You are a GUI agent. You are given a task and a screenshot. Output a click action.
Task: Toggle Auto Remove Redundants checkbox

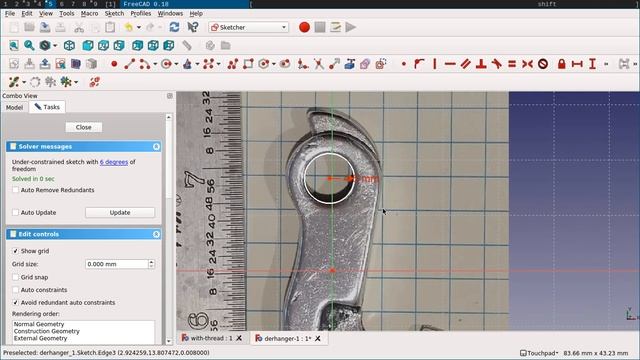point(16,190)
